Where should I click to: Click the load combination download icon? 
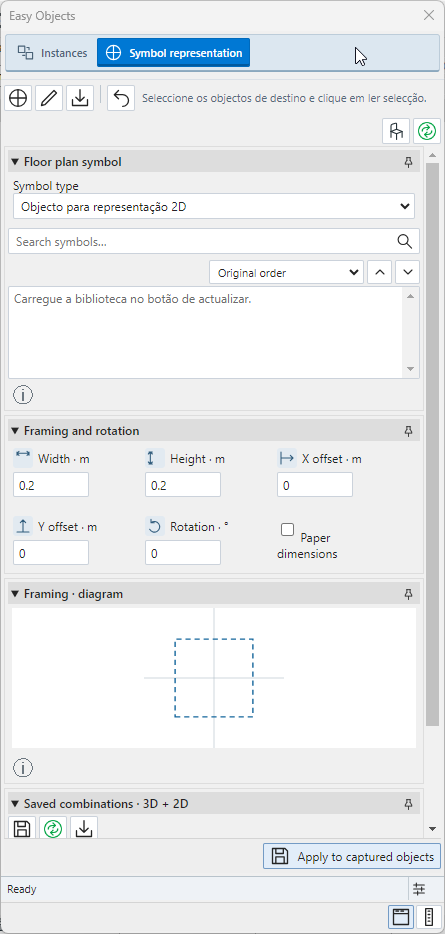pos(84,829)
